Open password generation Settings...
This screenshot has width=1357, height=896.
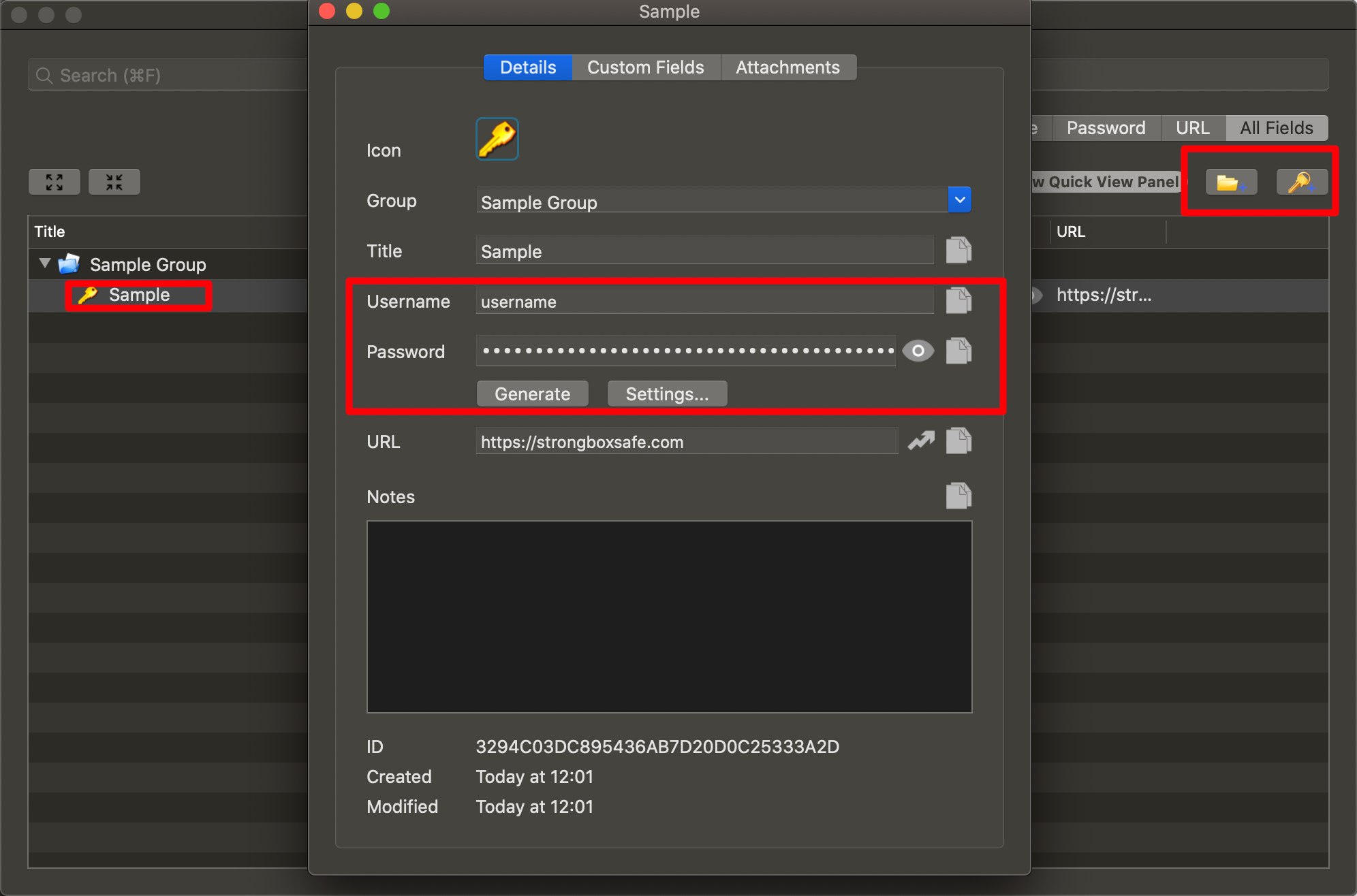point(667,394)
